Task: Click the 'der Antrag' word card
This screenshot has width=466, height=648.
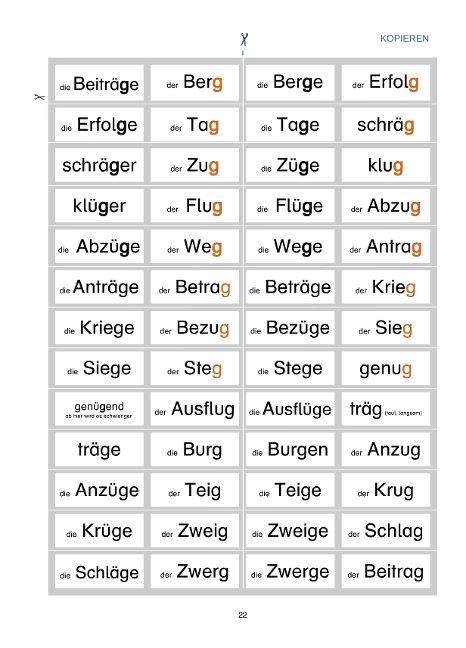Action: [x=385, y=246]
